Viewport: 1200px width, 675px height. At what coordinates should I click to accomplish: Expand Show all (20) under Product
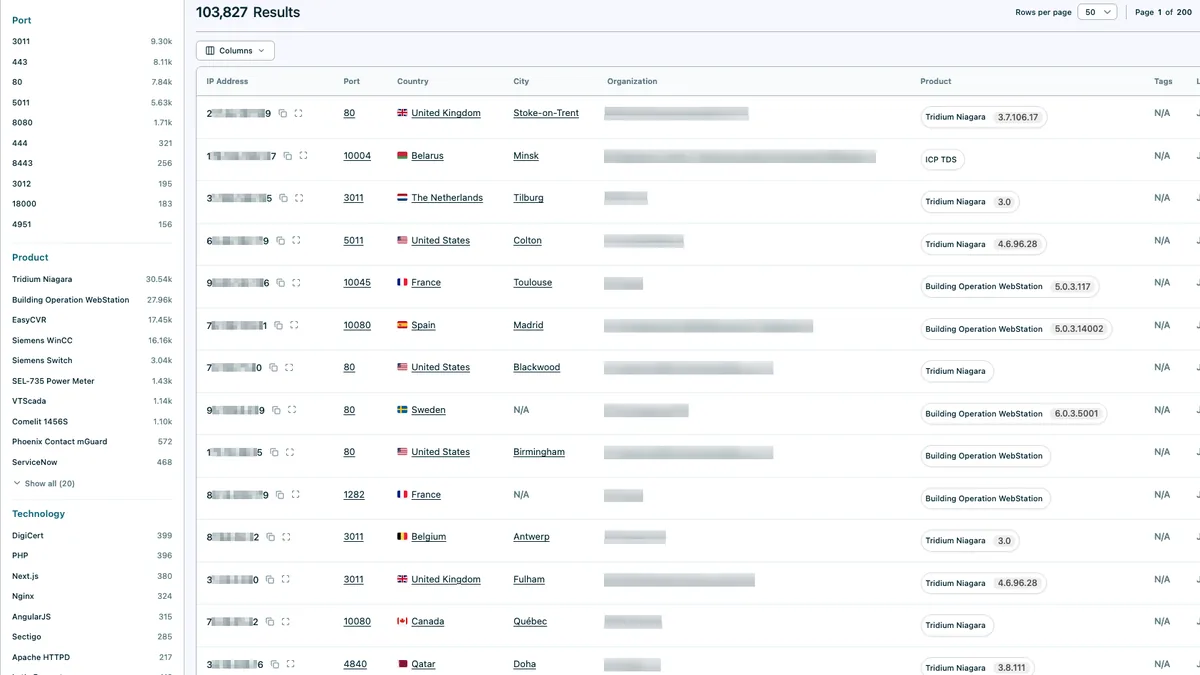(44, 484)
